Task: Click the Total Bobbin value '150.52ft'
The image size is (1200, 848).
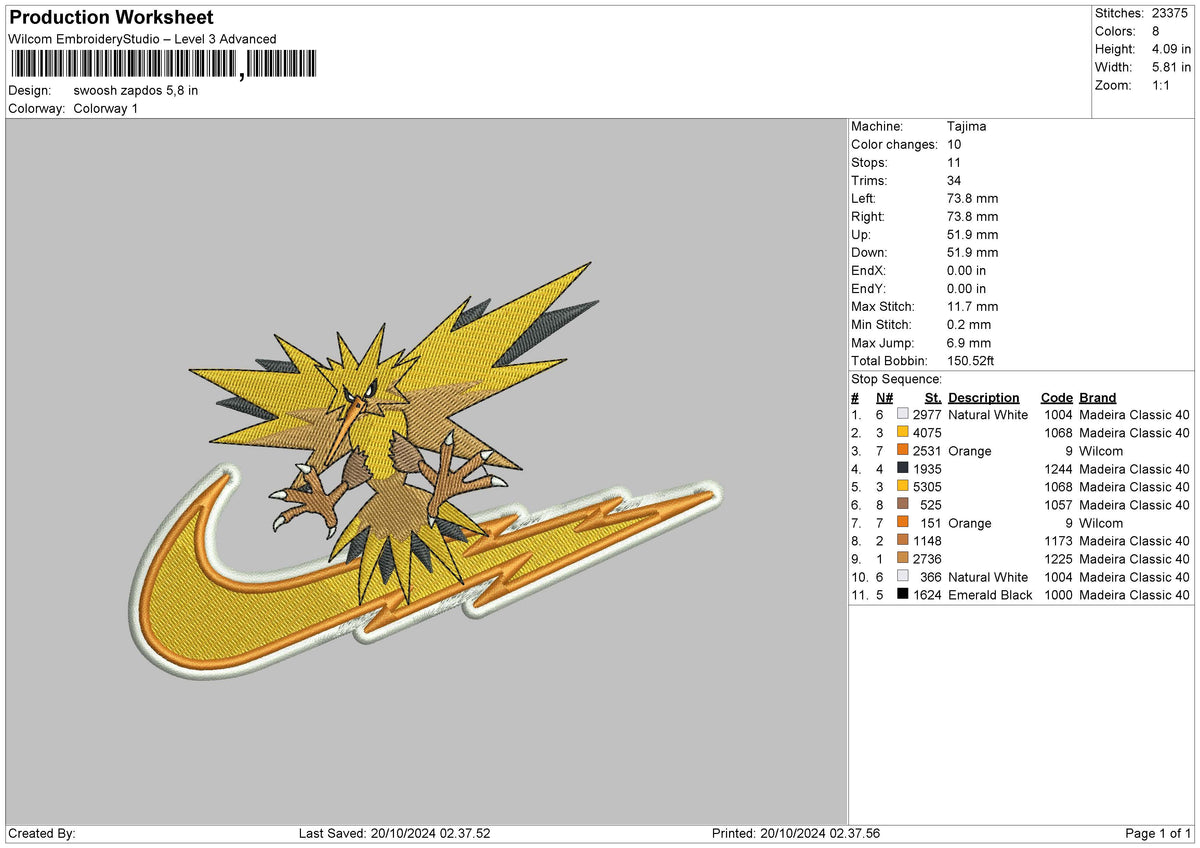Action: pos(971,360)
